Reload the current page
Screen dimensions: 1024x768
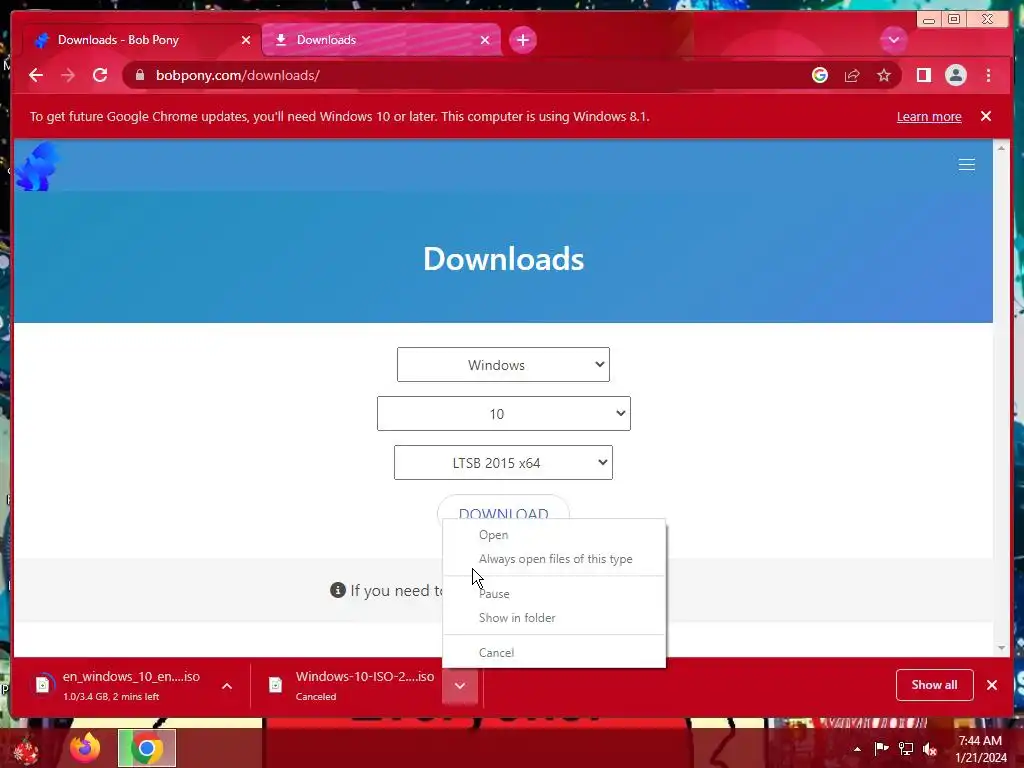click(100, 76)
